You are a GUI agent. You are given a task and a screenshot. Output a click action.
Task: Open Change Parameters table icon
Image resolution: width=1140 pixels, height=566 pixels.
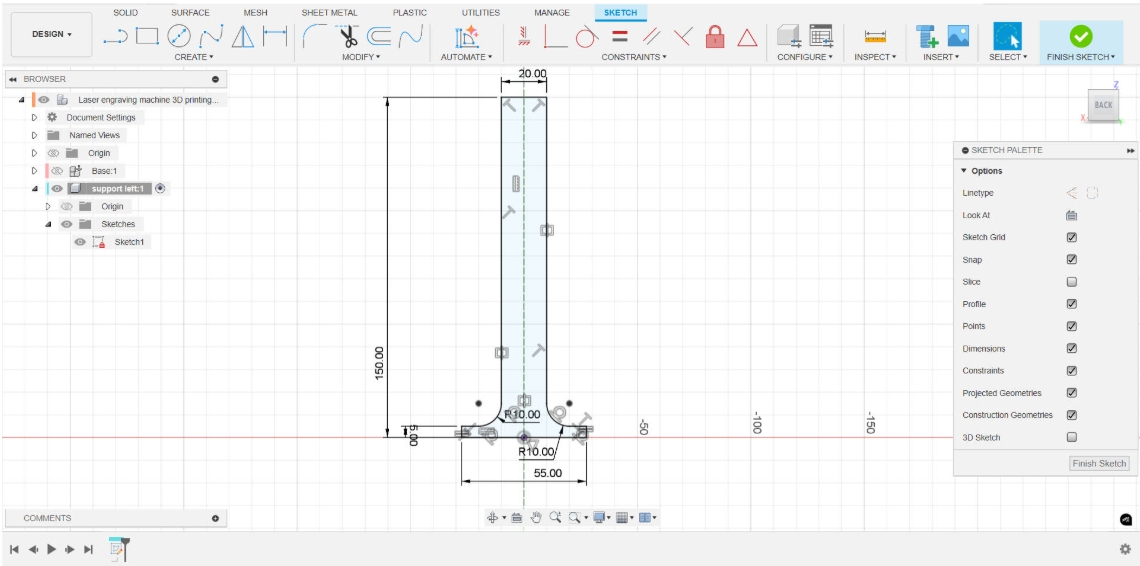(x=821, y=36)
